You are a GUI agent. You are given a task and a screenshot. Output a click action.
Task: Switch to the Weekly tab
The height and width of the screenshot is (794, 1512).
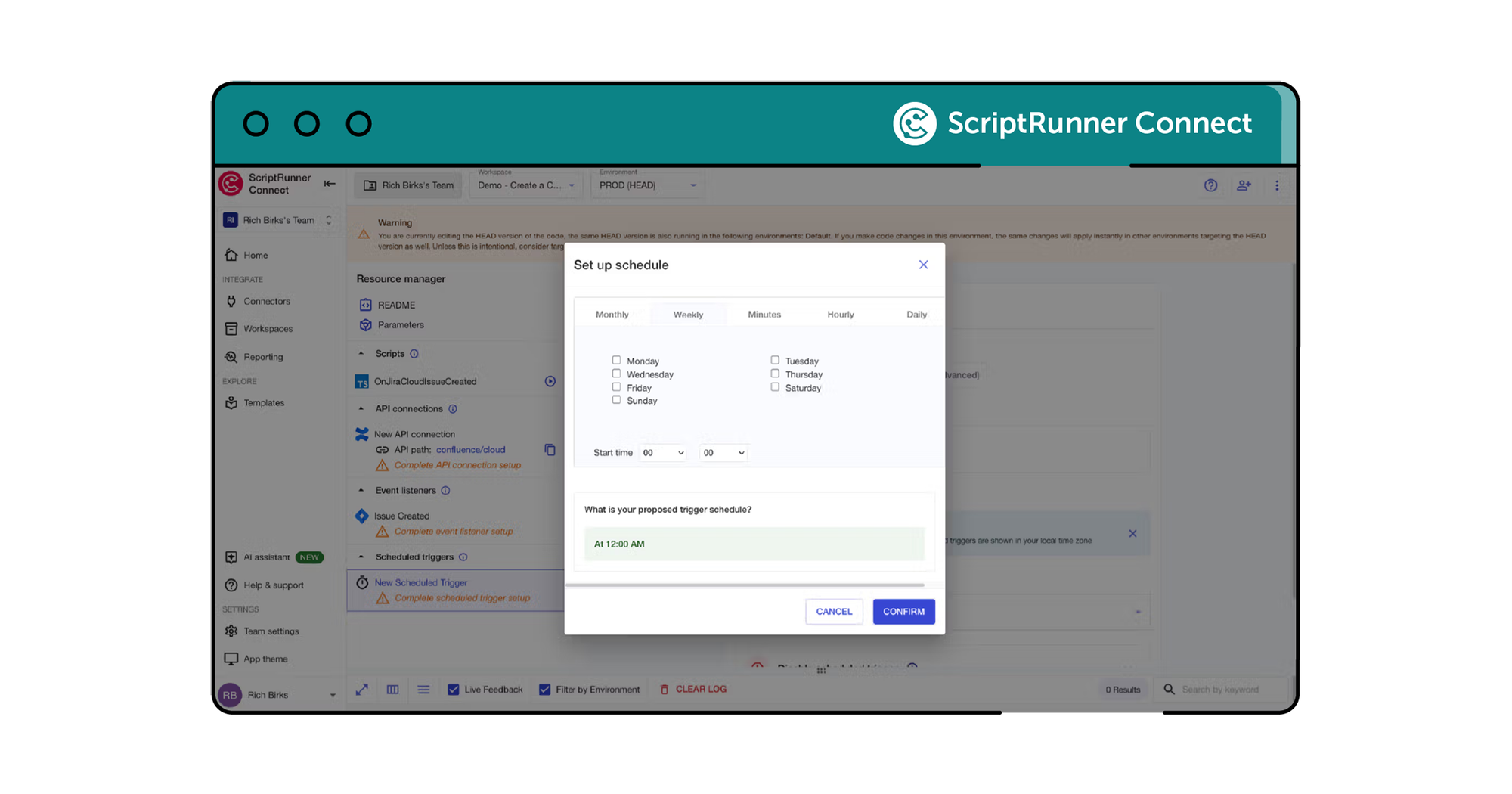[688, 315]
